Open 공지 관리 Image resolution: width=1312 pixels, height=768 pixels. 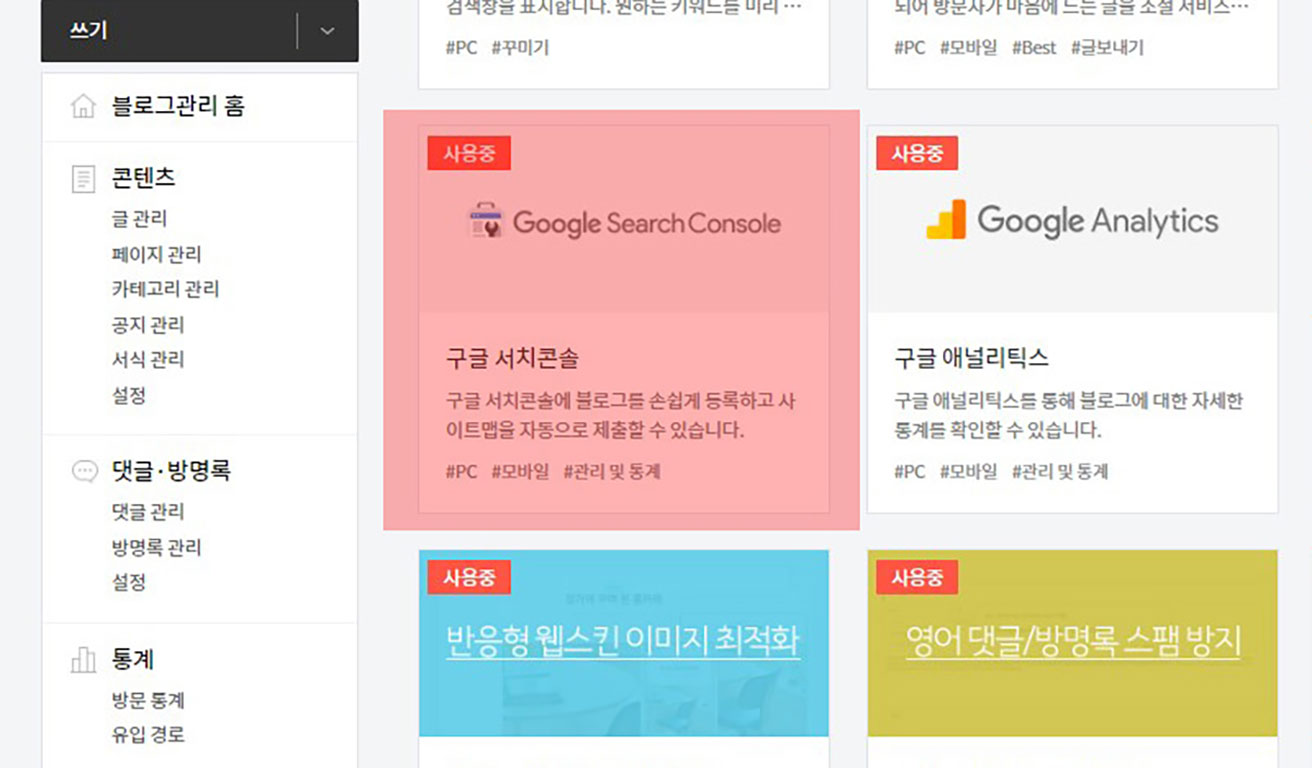tap(148, 325)
